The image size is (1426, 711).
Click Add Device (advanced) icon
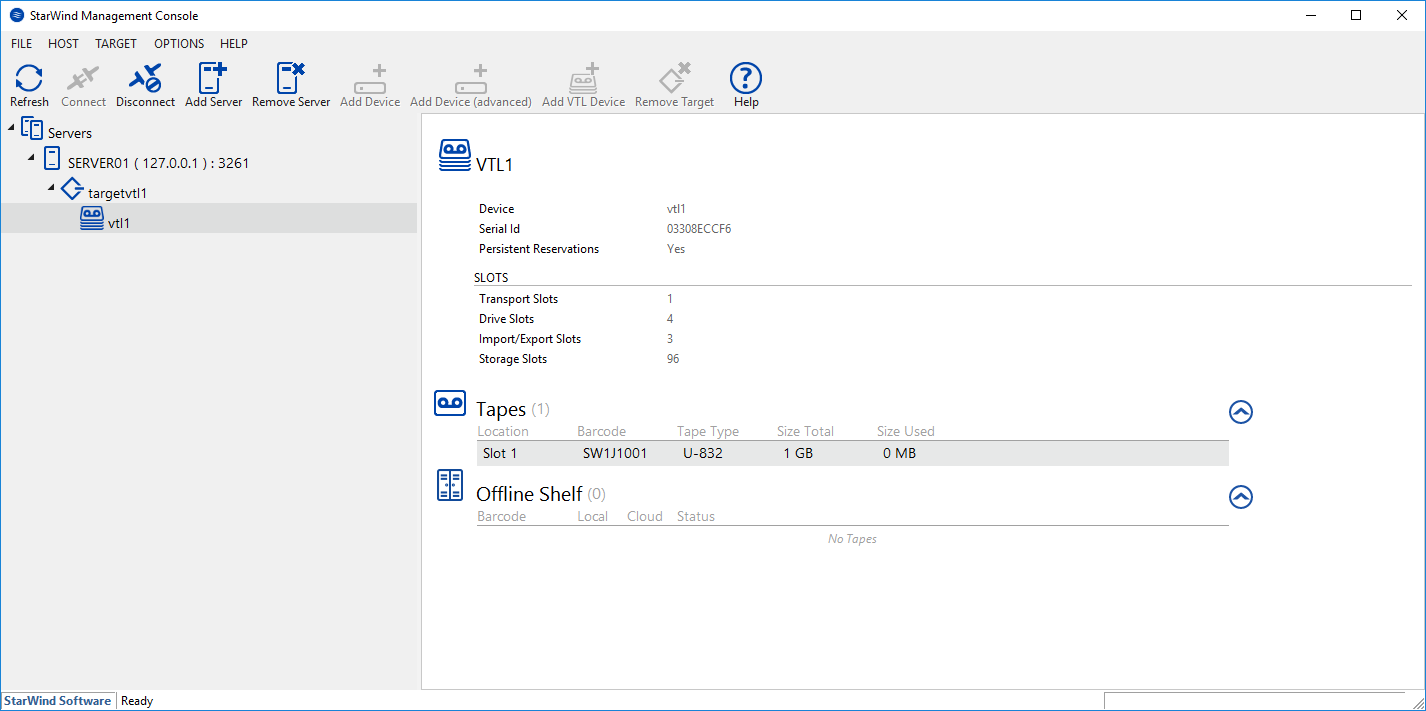(471, 80)
